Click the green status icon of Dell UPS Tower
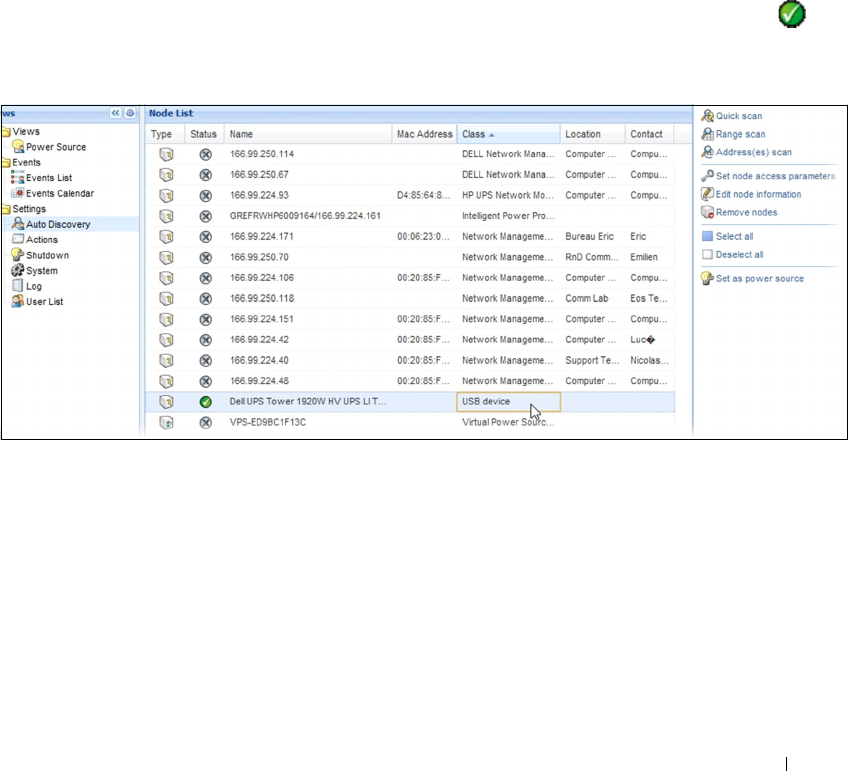Image resolution: width=848 pixels, height=771 pixels. tap(205, 401)
